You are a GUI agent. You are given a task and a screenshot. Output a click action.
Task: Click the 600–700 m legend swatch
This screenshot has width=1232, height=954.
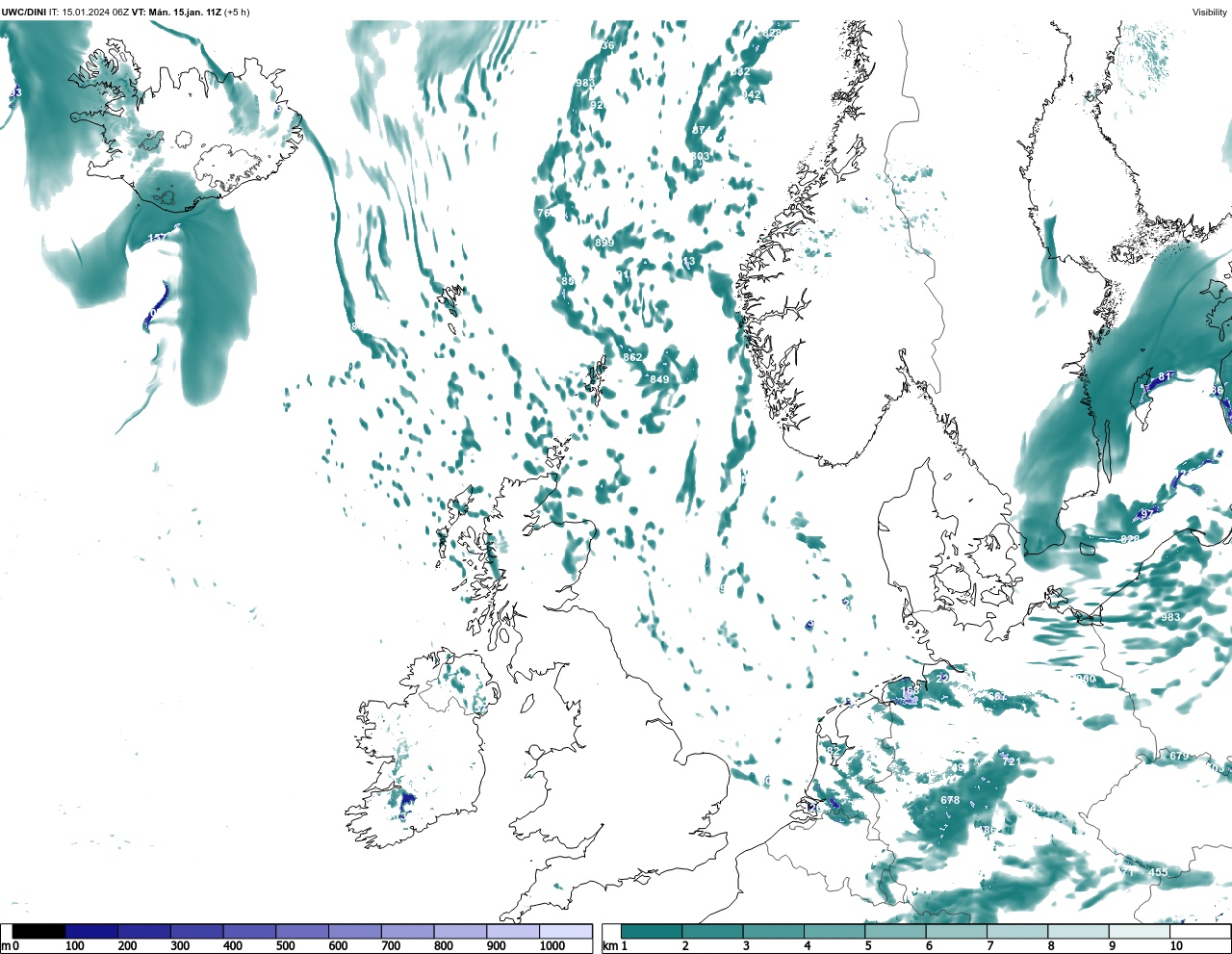(x=354, y=932)
